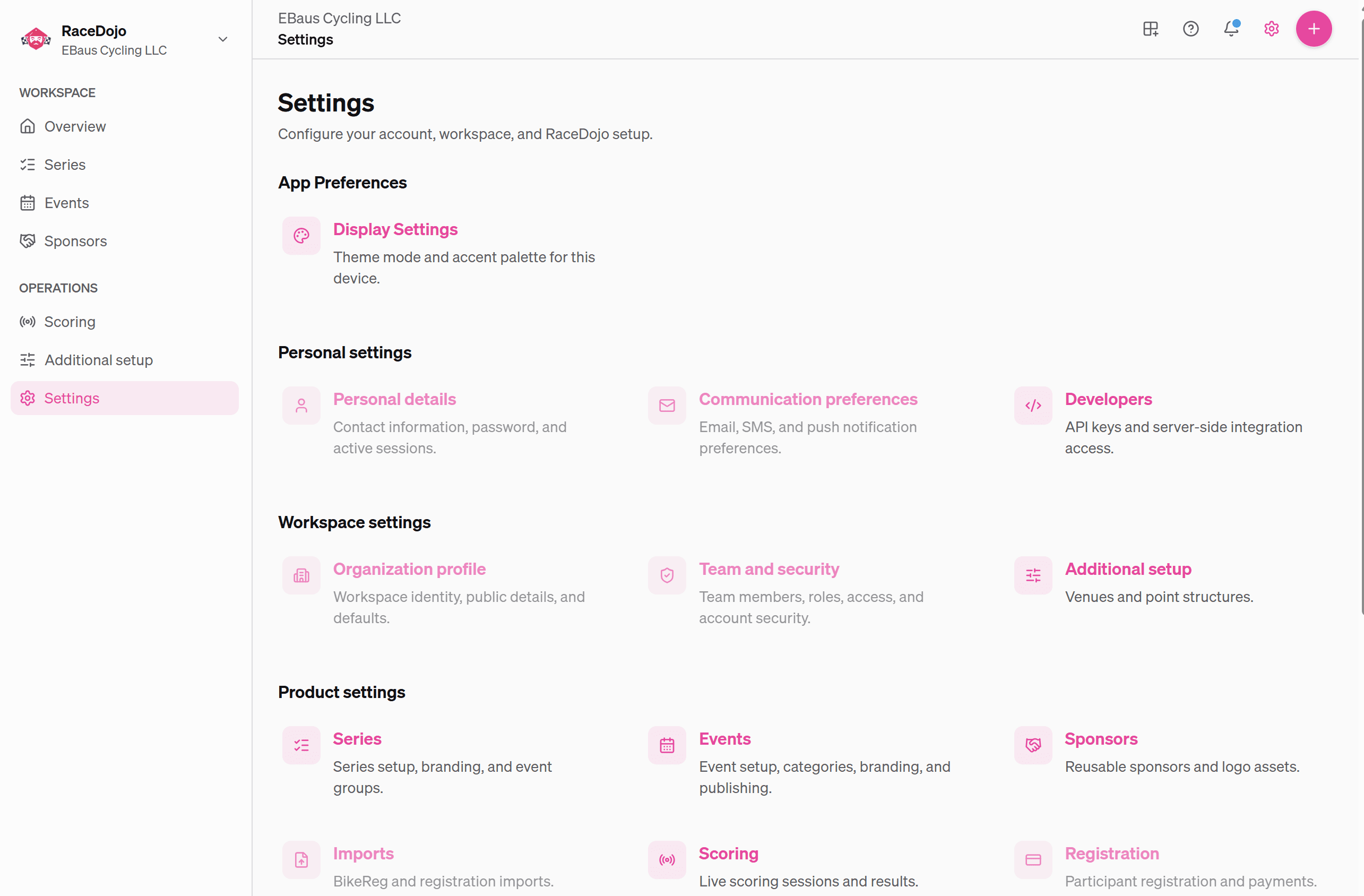Open the add widget grid icon in header
Image resolution: width=1364 pixels, height=896 pixels.
pos(1151,29)
